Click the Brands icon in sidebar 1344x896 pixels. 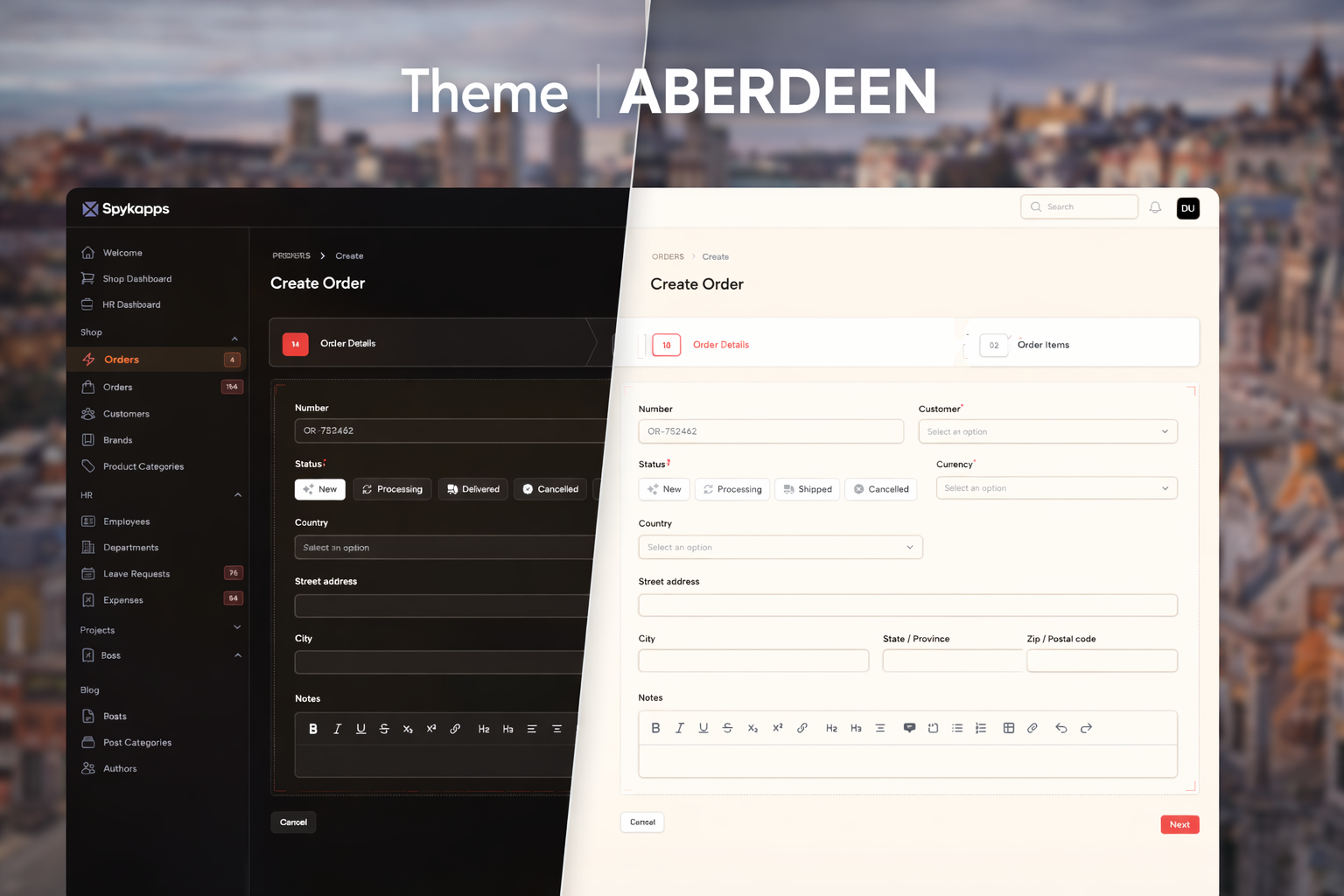pos(88,439)
